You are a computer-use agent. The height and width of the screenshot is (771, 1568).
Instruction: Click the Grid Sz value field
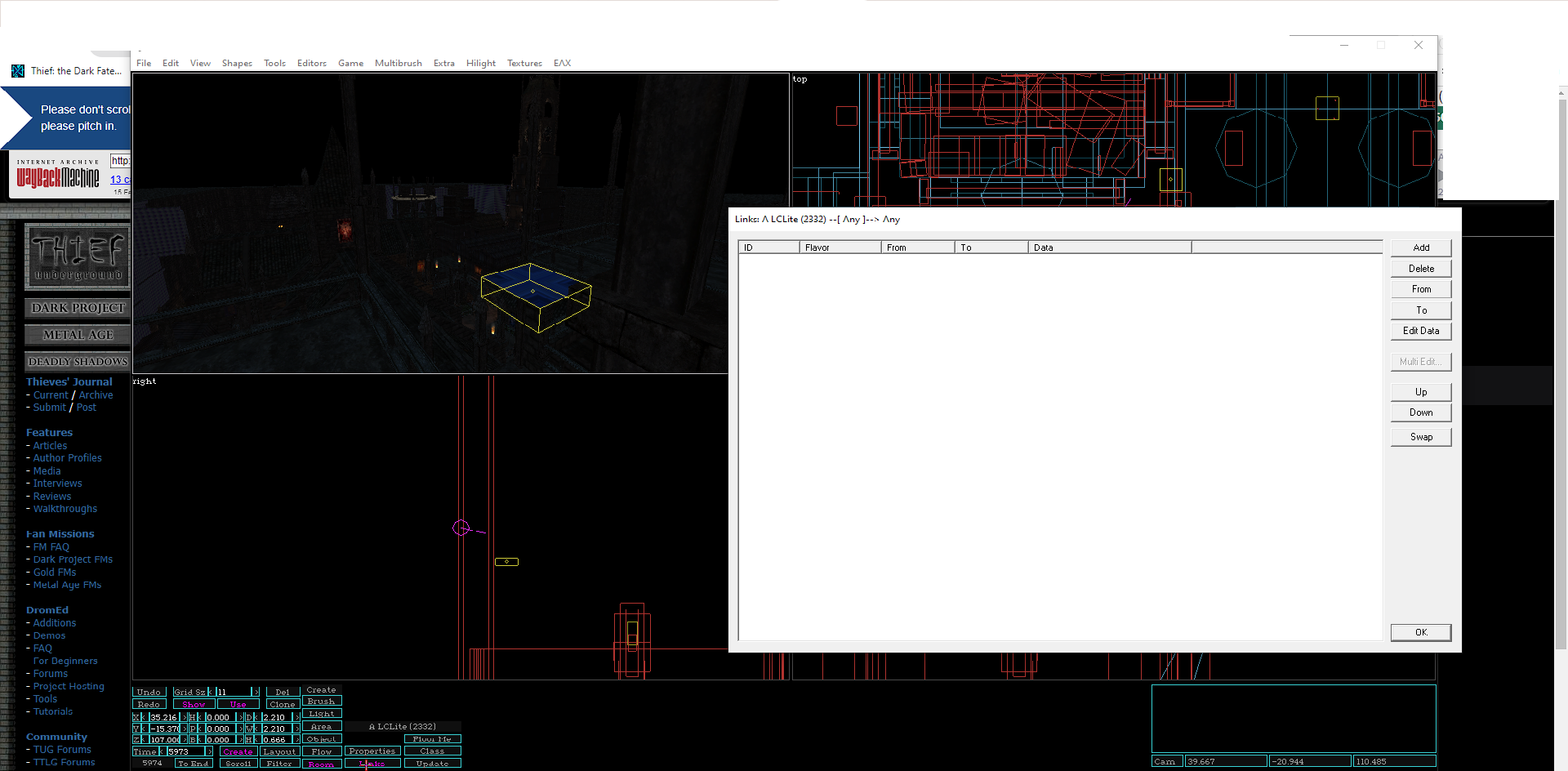tap(233, 692)
